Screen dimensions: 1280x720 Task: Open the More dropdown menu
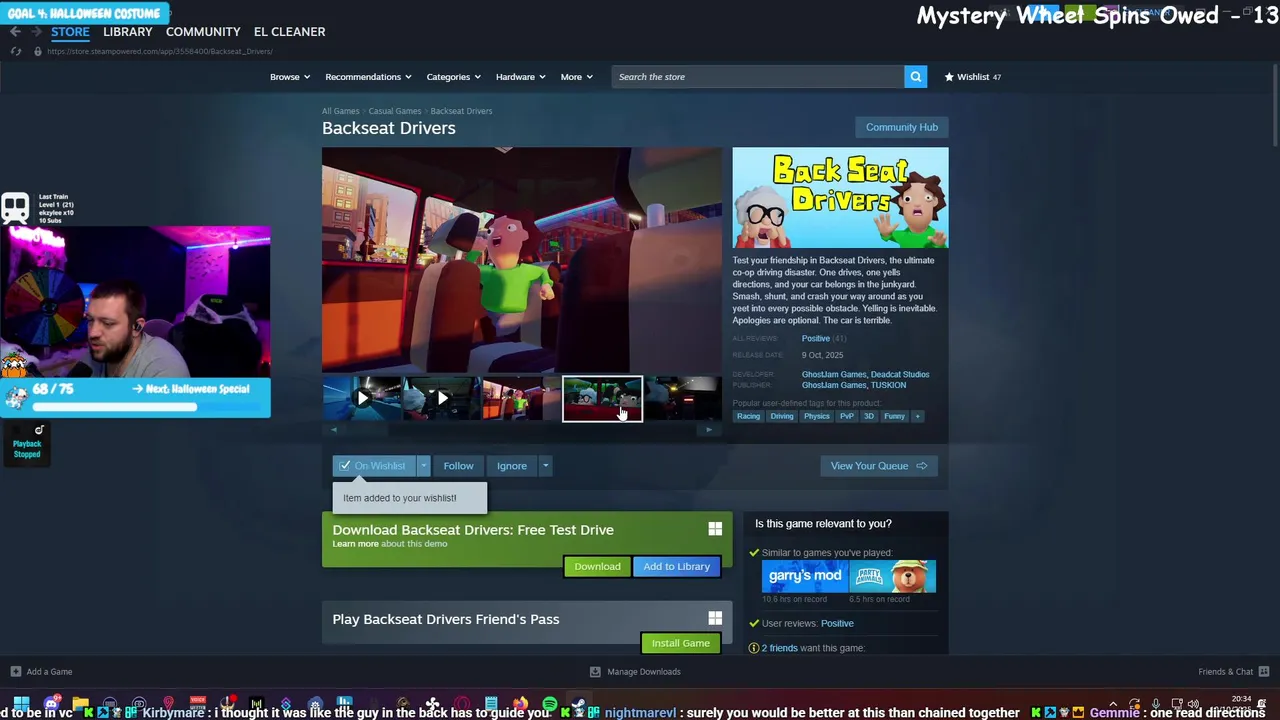tap(577, 77)
